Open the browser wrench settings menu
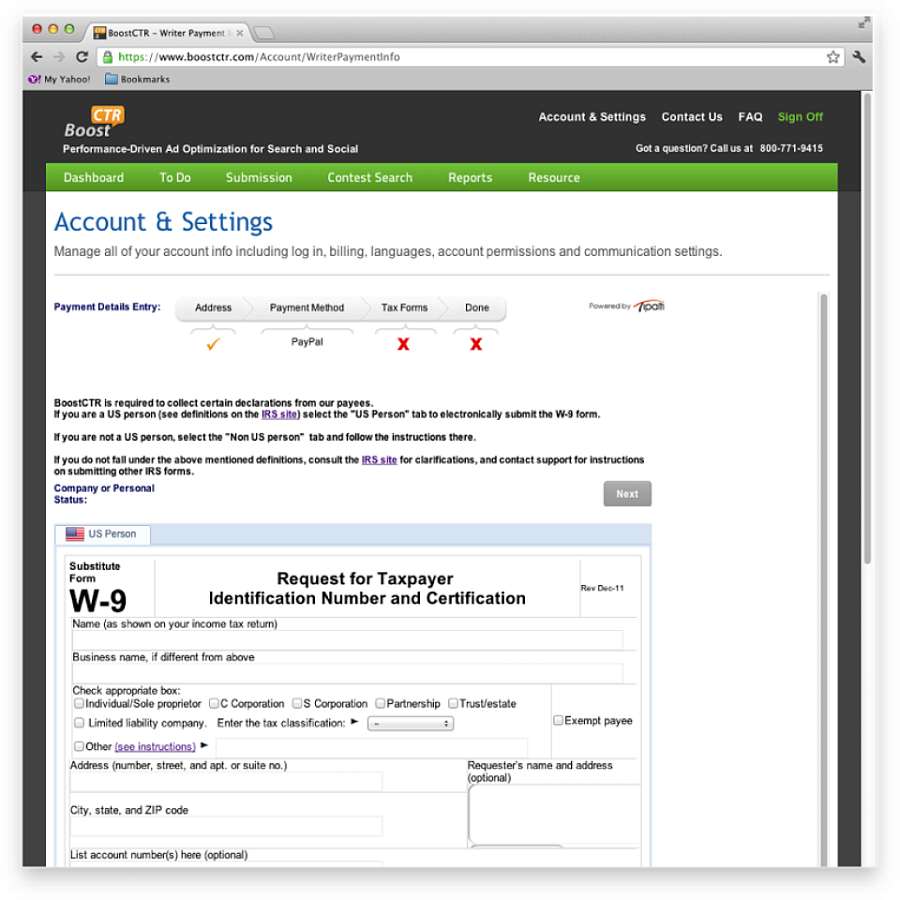Screen dimensions: 900x900 pos(859,57)
